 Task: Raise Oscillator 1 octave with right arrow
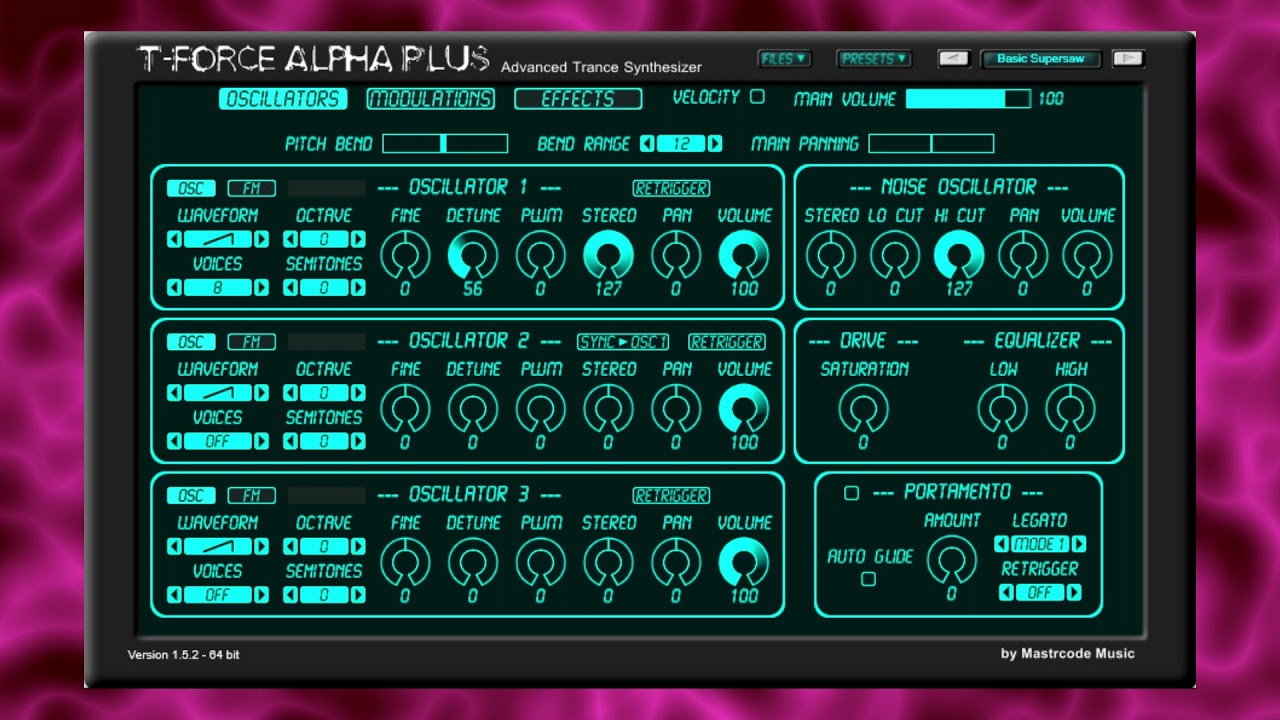[x=357, y=239]
